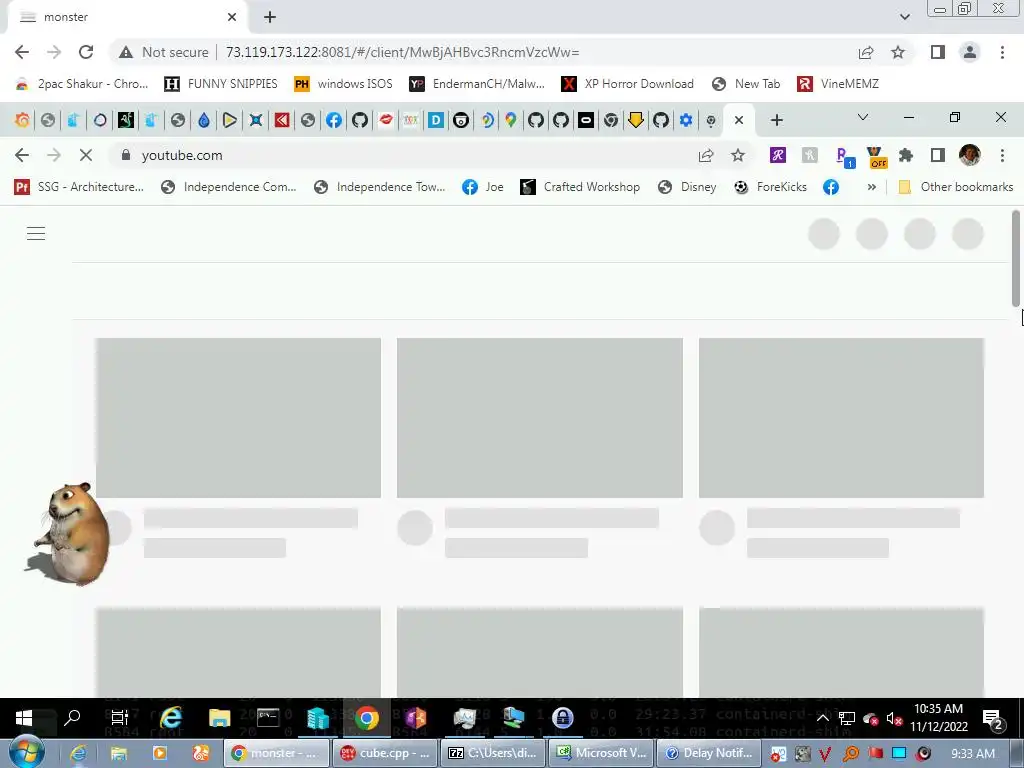This screenshot has width=1024, height=768.
Task: Grab the YouTube page vertical scrollbar
Action: [1016, 258]
